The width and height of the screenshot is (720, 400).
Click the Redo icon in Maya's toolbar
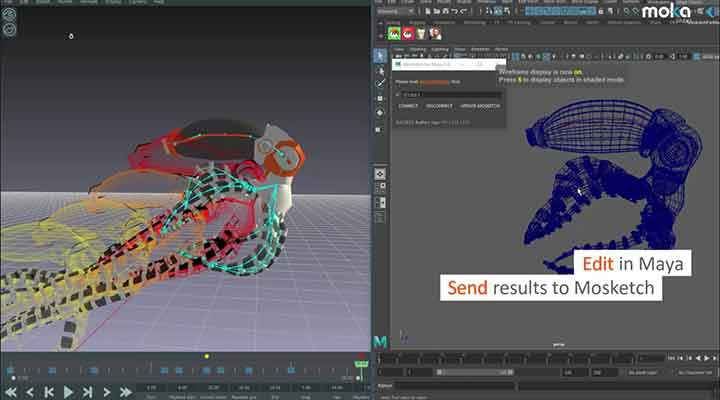(463, 11)
